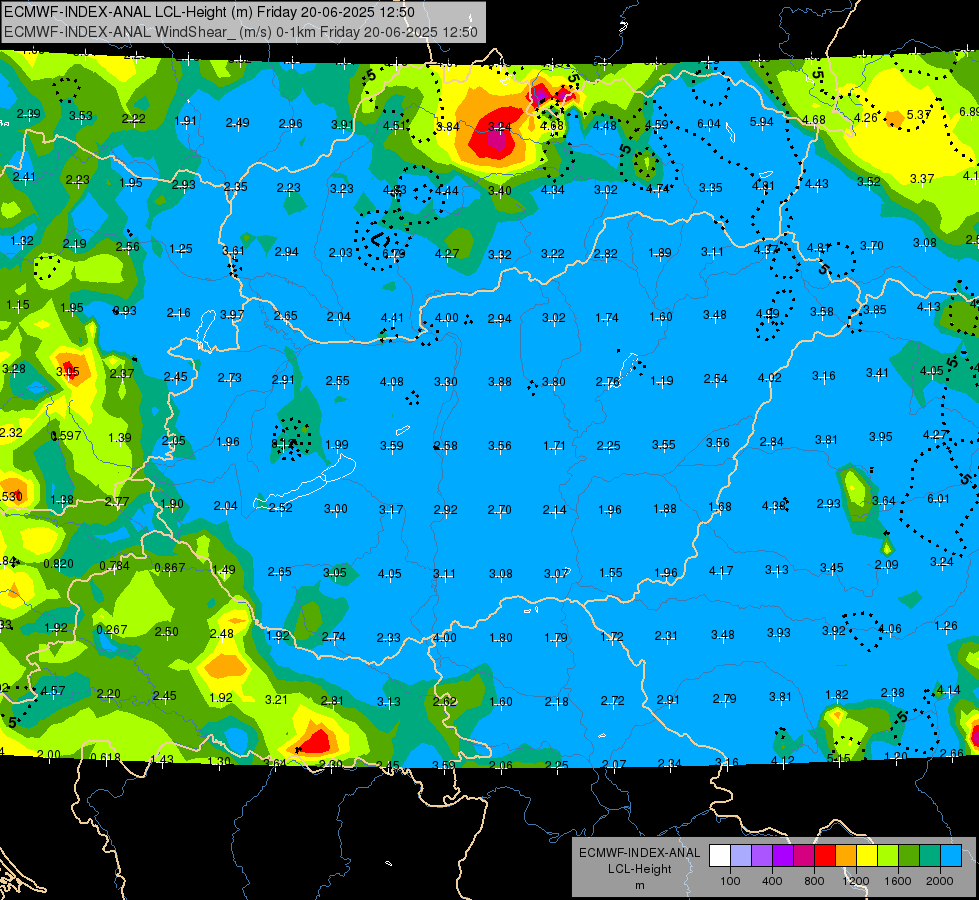Image resolution: width=979 pixels, height=900 pixels.
Task: Click the wind shear value 3.55
Action: pyautogui.click(x=664, y=444)
